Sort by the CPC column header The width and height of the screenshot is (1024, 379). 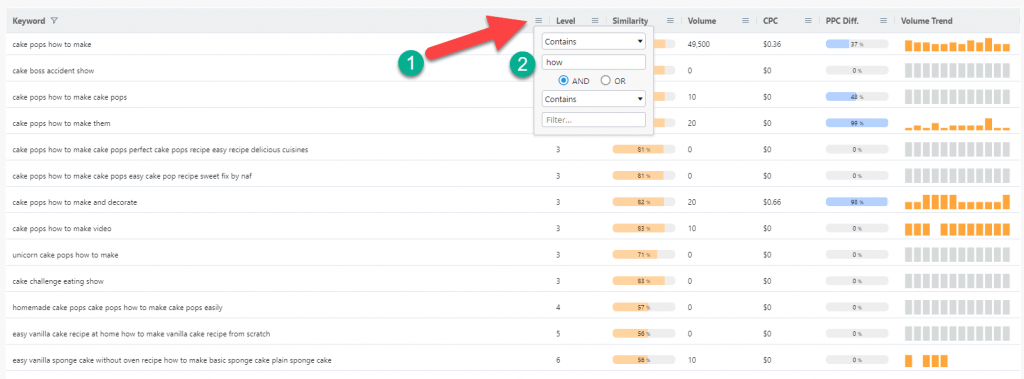coord(771,21)
